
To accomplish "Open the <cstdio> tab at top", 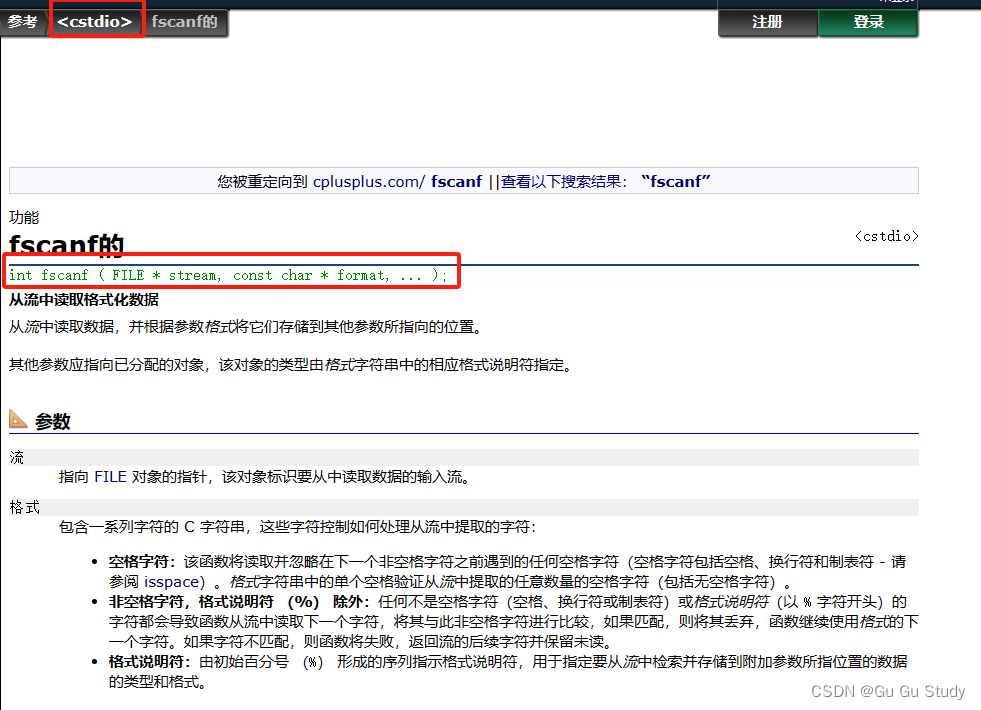I will (96, 21).
